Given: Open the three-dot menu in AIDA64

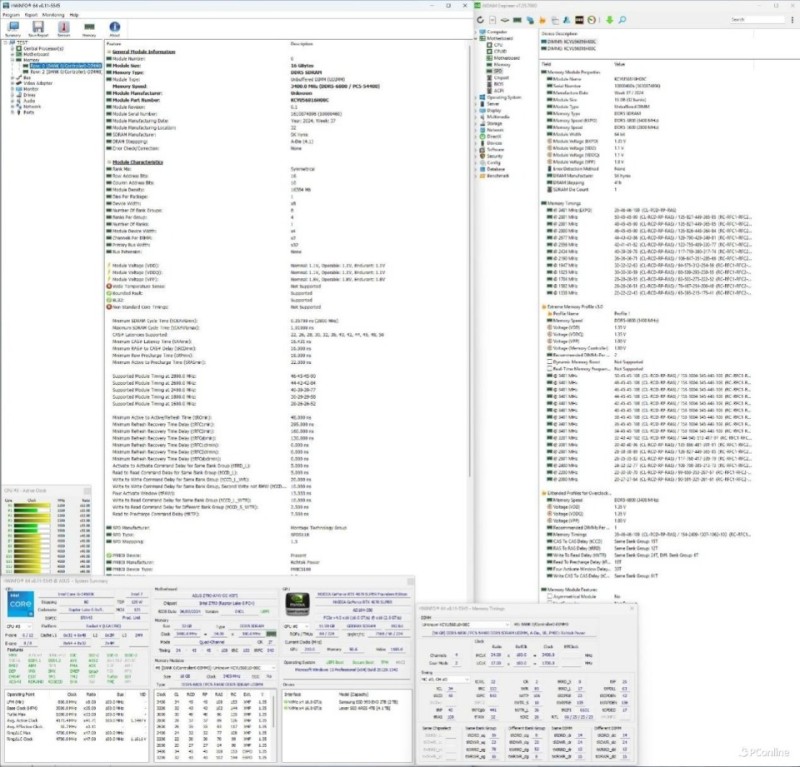Looking at the screenshot, I should pos(792,19).
